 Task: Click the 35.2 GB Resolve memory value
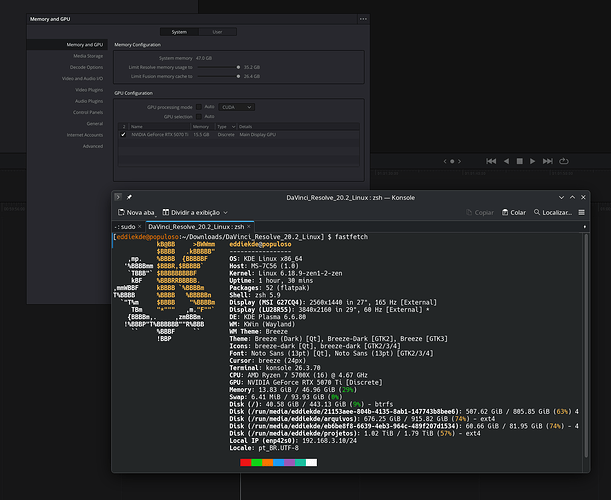click(252, 67)
